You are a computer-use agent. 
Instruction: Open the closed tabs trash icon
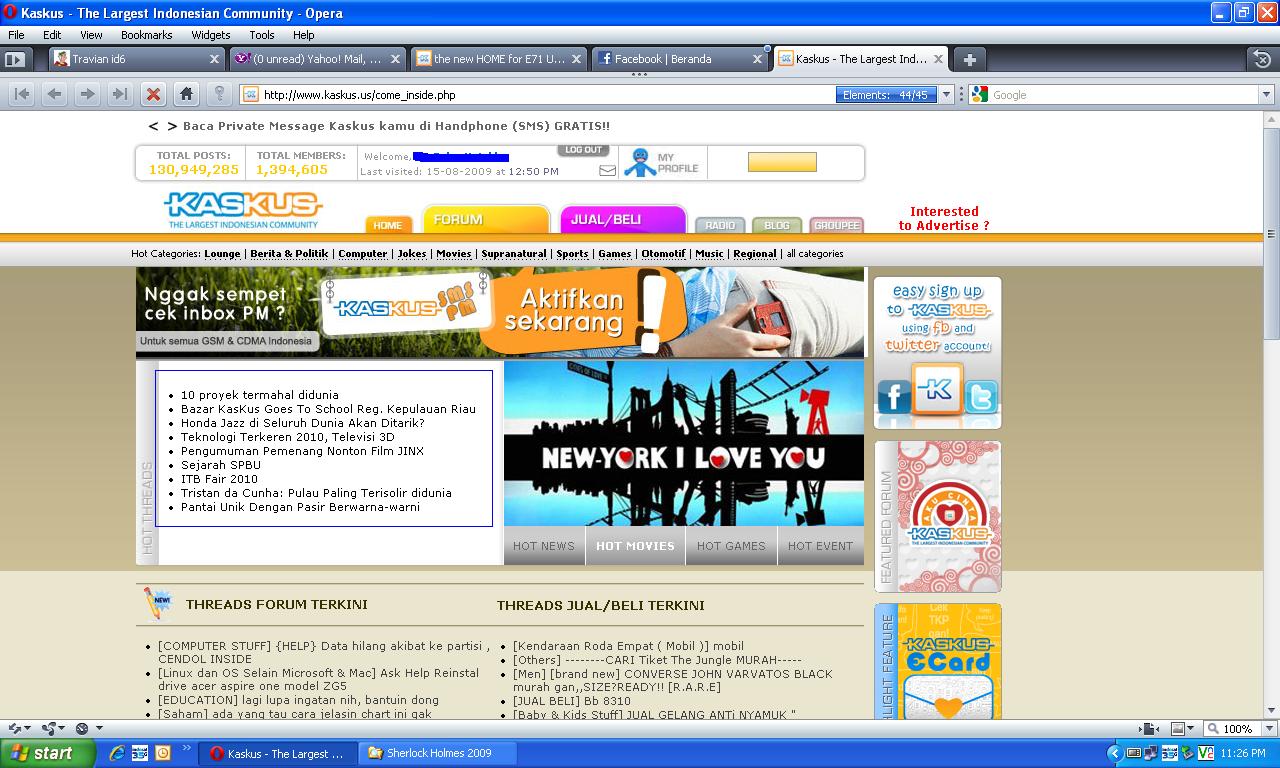click(1263, 59)
